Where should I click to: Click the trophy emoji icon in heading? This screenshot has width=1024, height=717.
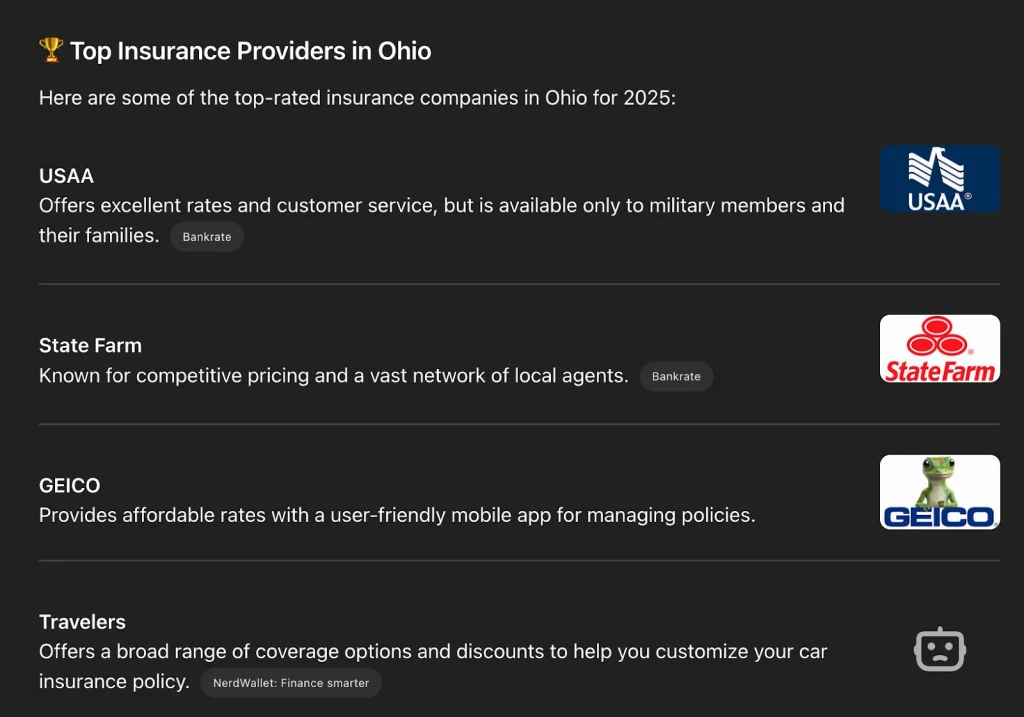[x=51, y=50]
